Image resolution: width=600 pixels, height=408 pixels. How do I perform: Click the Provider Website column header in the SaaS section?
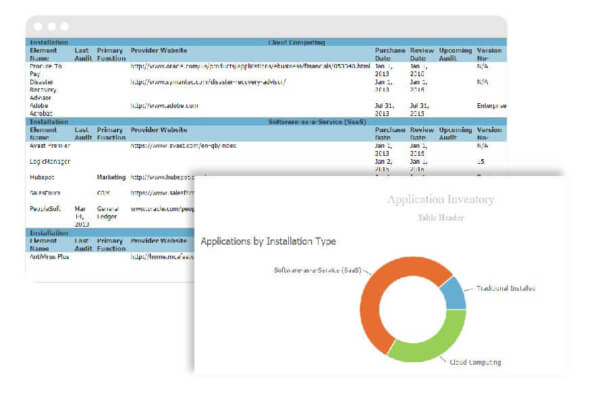click(159, 130)
